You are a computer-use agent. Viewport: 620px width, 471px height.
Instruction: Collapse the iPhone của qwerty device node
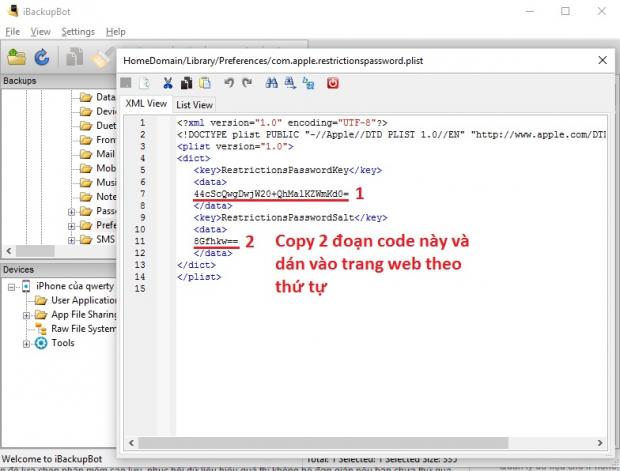coord(10,286)
